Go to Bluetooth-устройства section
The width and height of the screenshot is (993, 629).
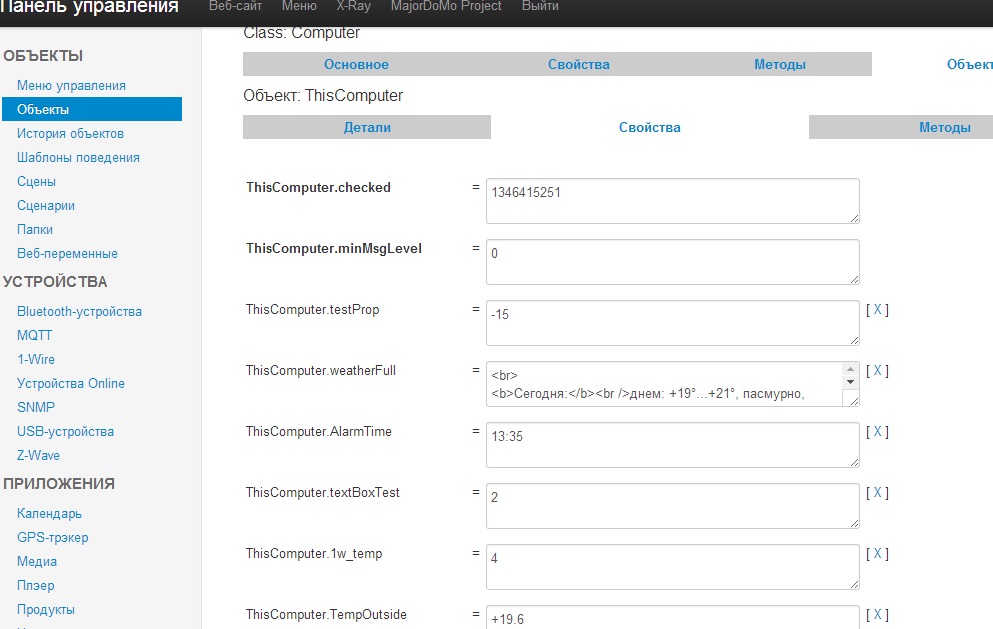[x=79, y=311]
